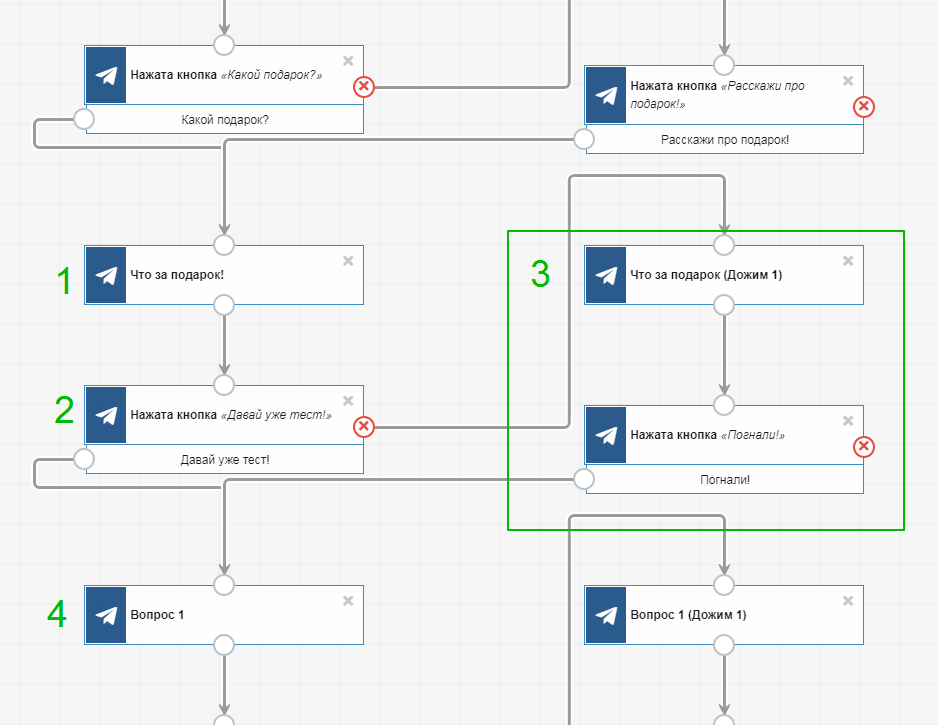938x725 pixels.
Task: Delete the «Вопрос 1 (Дожим 1)» block
Action: click(848, 601)
